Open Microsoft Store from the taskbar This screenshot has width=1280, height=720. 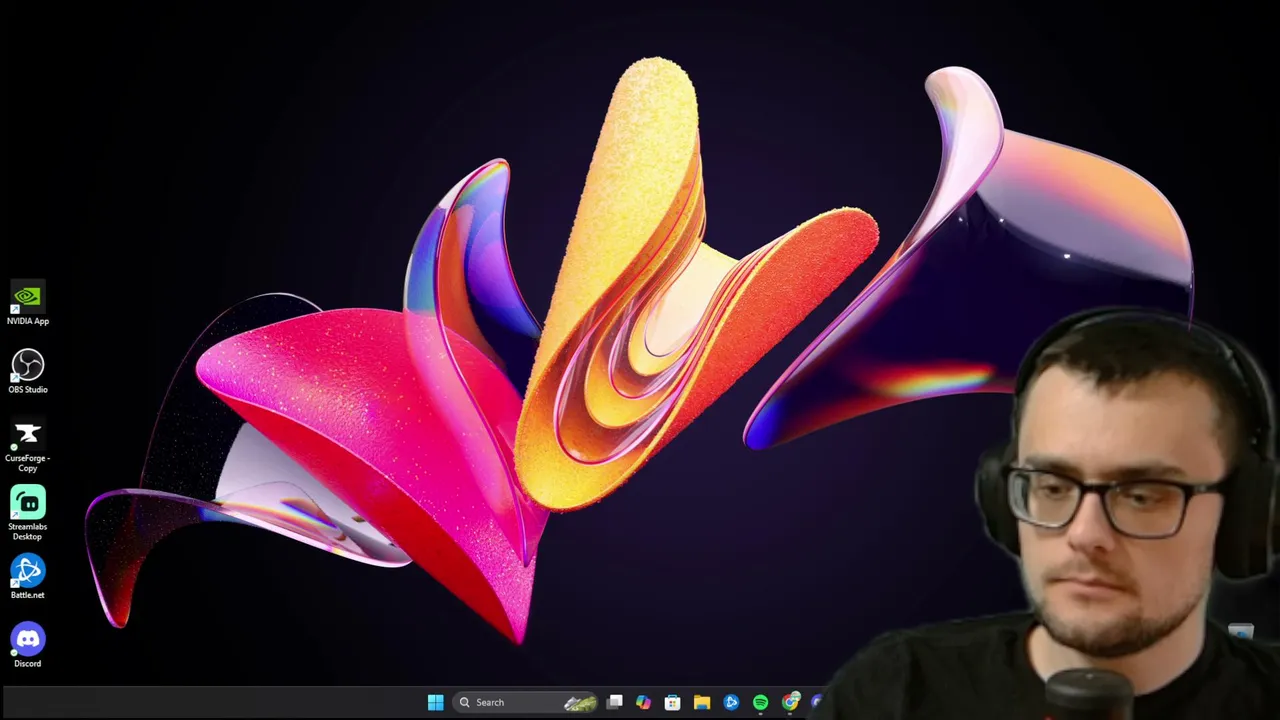coord(672,702)
